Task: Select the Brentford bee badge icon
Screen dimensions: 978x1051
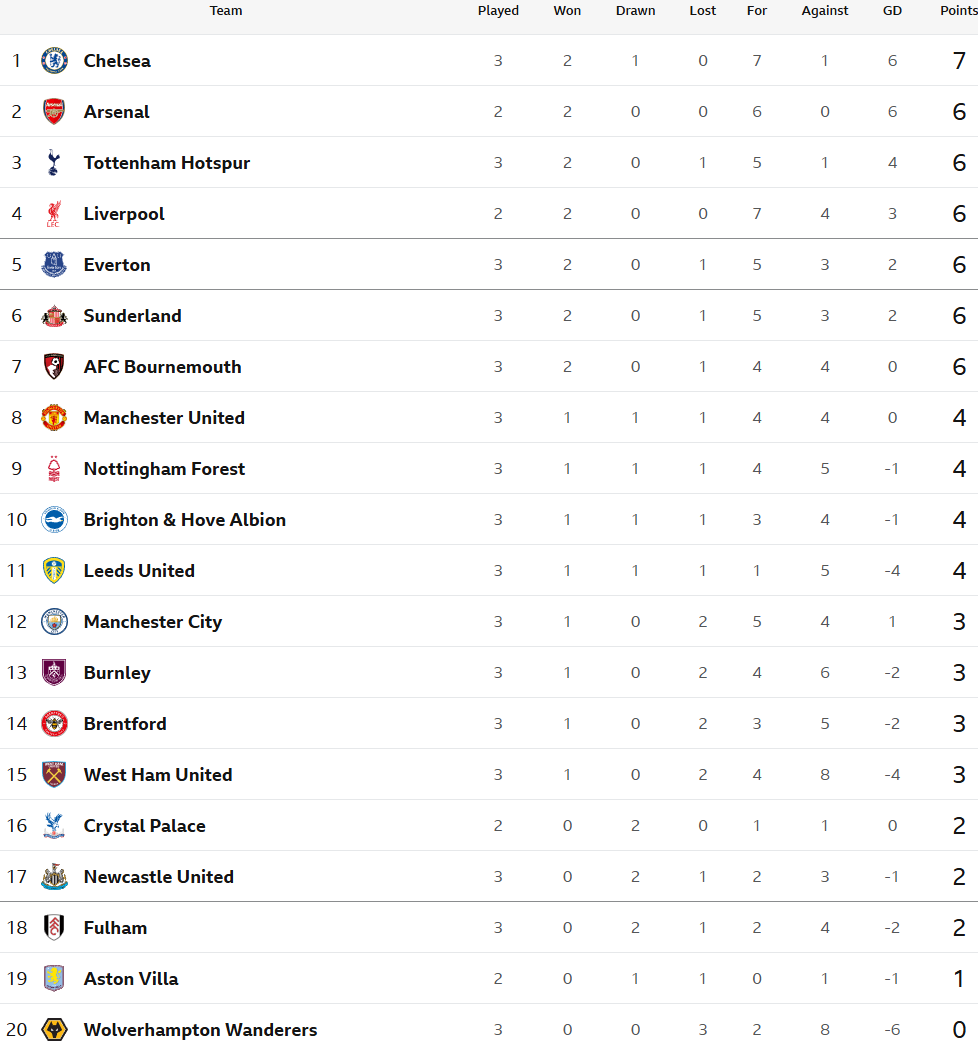Action: [x=54, y=723]
